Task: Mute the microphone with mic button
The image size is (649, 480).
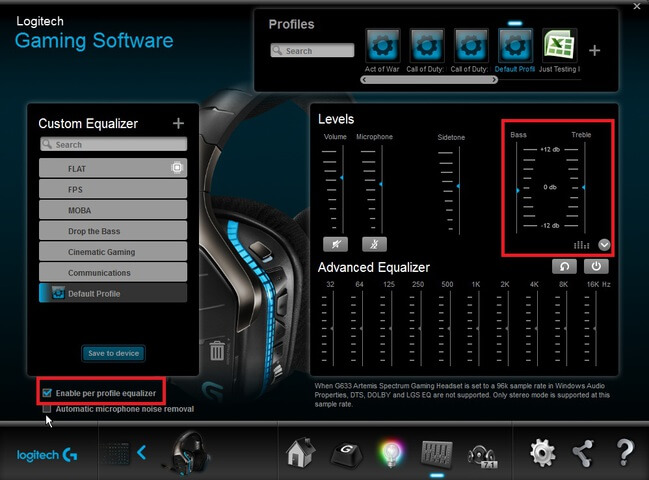Action: [374, 244]
